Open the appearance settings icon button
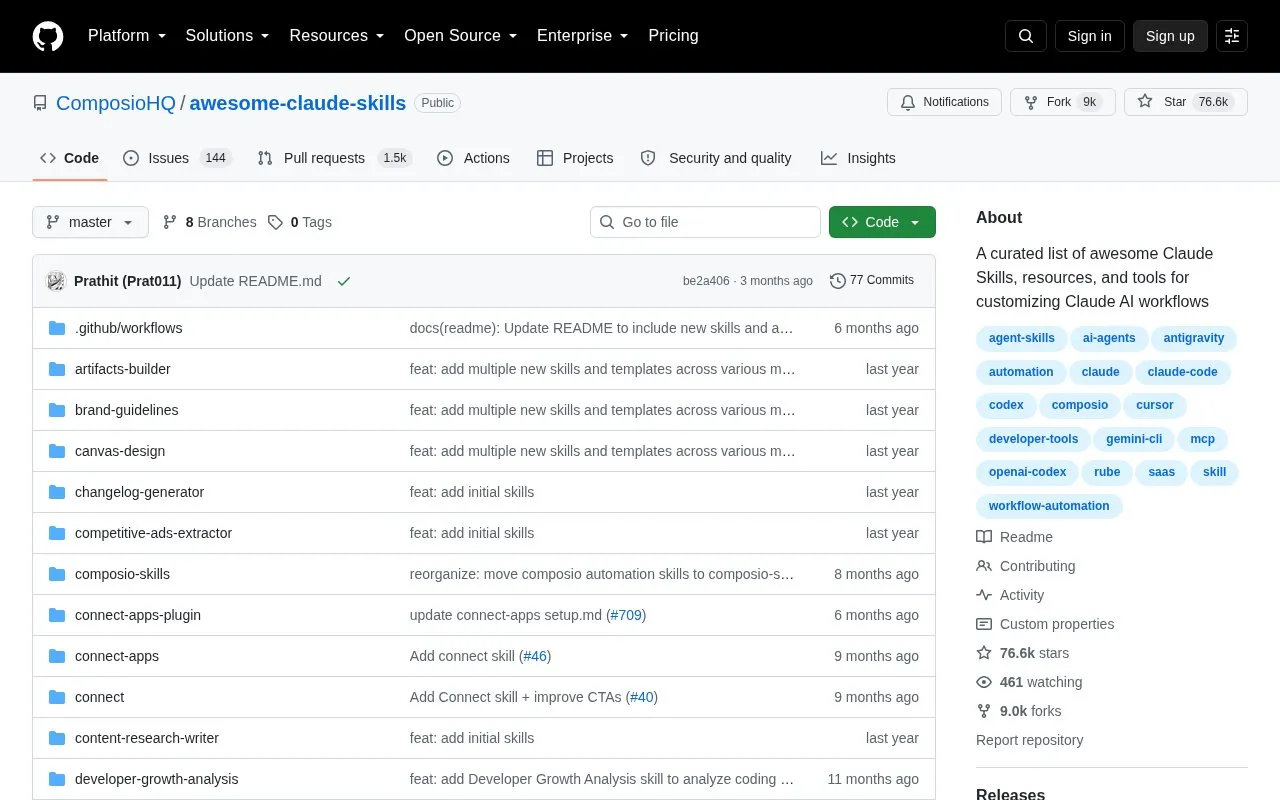The width and height of the screenshot is (1280, 800). click(x=1232, y=36)
